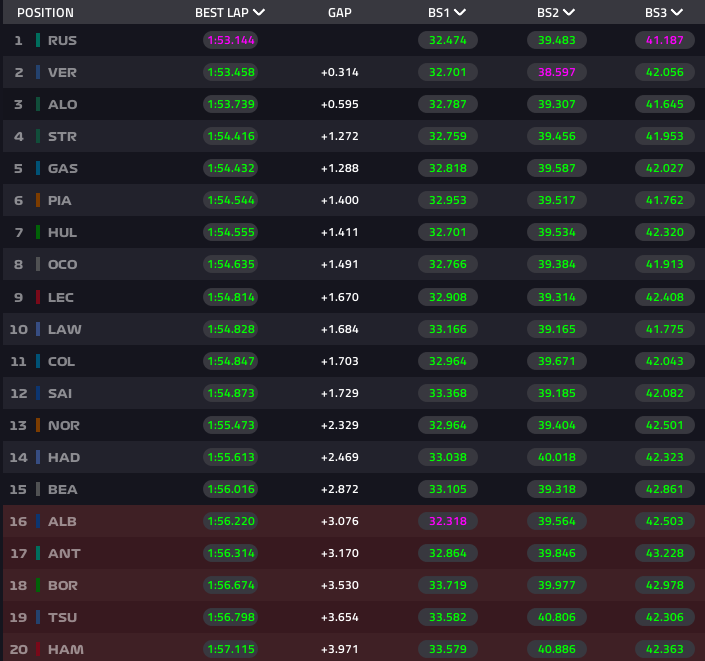Click RUS best lap time 1:53.144

click(230, 41)
